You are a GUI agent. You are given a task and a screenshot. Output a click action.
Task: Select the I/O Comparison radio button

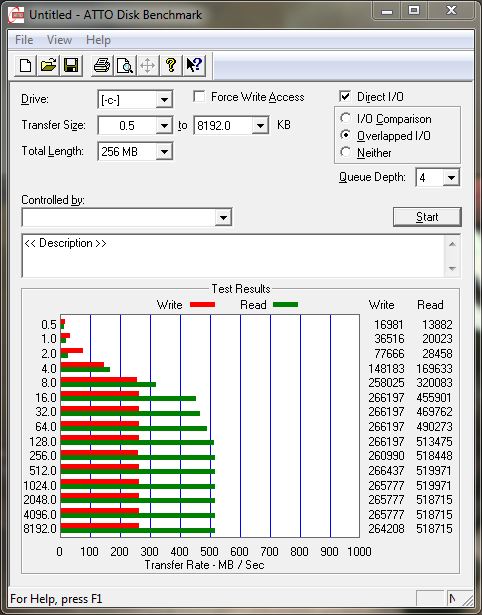346,118
